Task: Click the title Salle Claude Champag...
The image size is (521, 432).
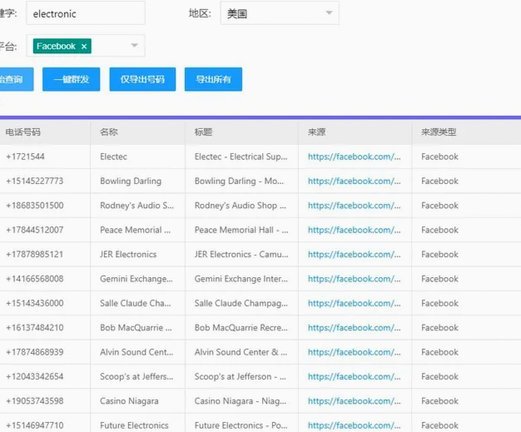Action: click(x=241, y=303)
